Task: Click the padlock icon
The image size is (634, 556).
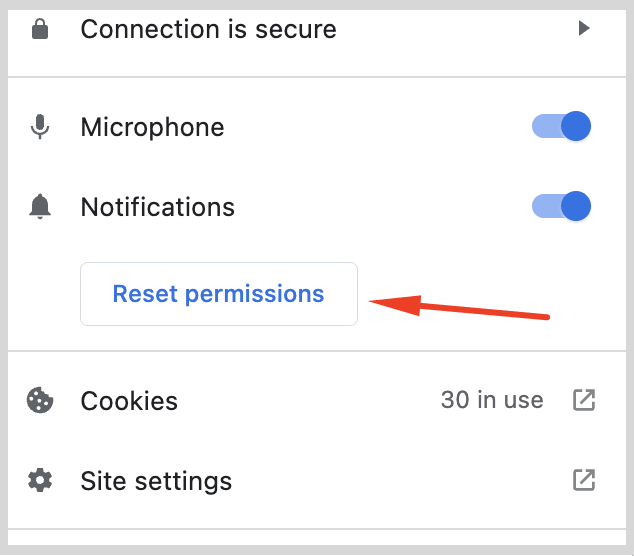Action: click(40, 29)
